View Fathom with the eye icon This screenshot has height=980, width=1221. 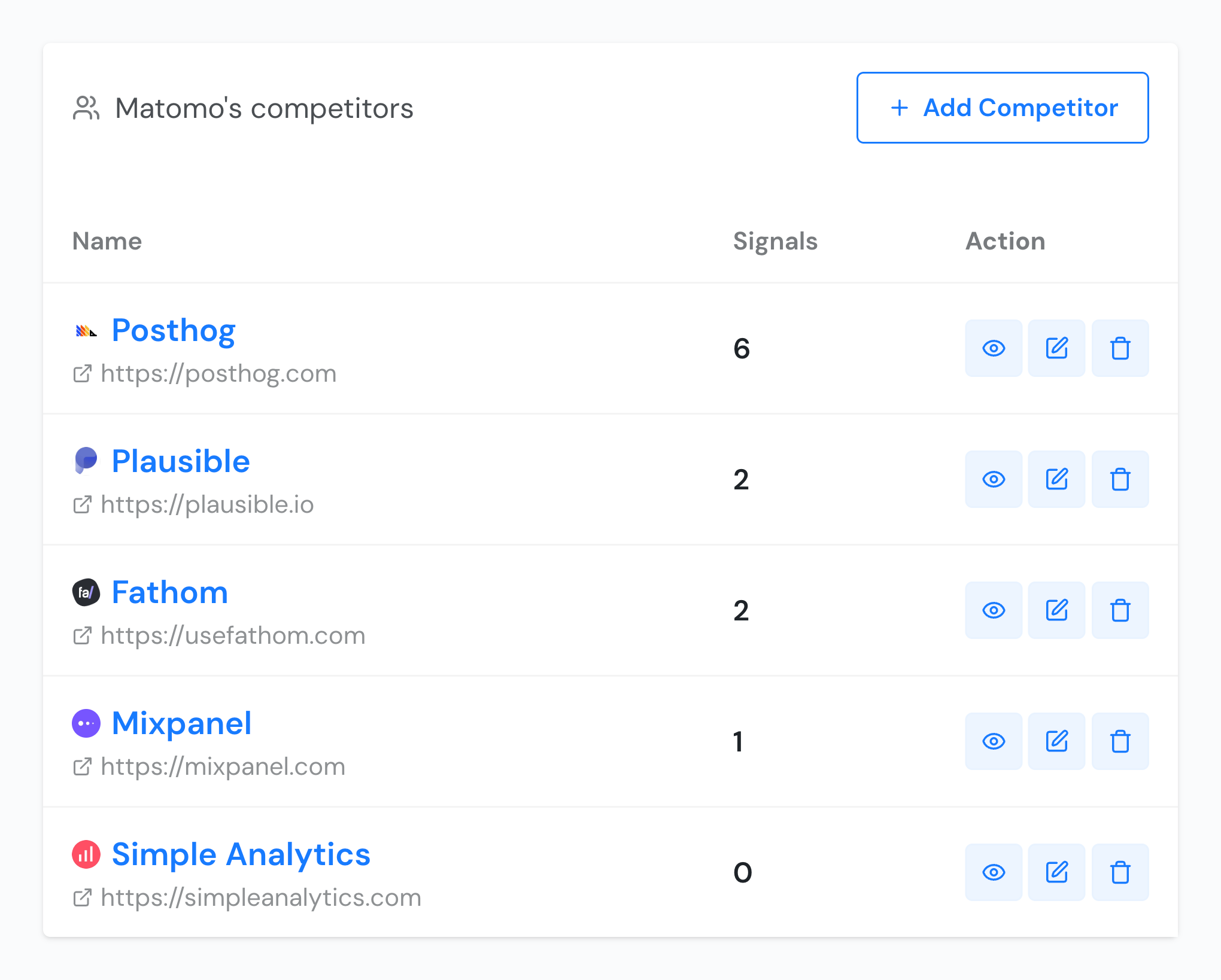pyautogui.click(x=994, y=610)
